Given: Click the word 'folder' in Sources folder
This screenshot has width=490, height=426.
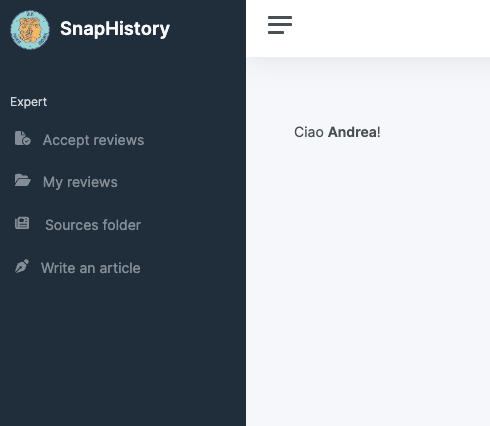Looking at the screenshot, I should tap(122, 225).
